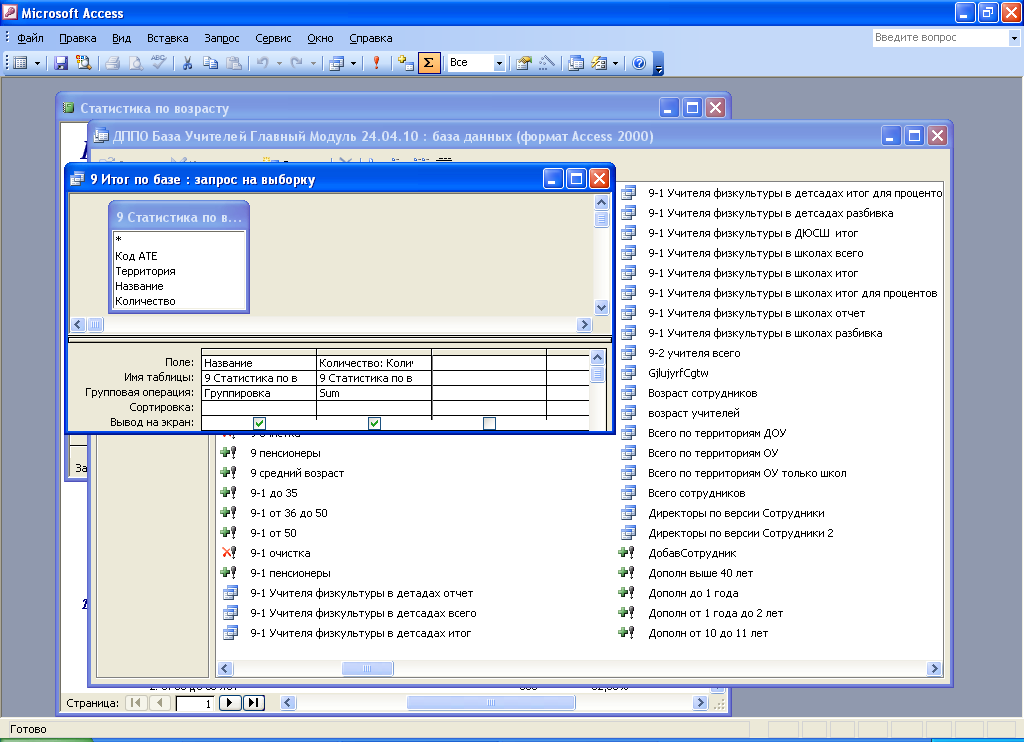1024x742 pixels.
Task: Click database window horizontal scrollbar thumb
Action: (x=368, y=668)
